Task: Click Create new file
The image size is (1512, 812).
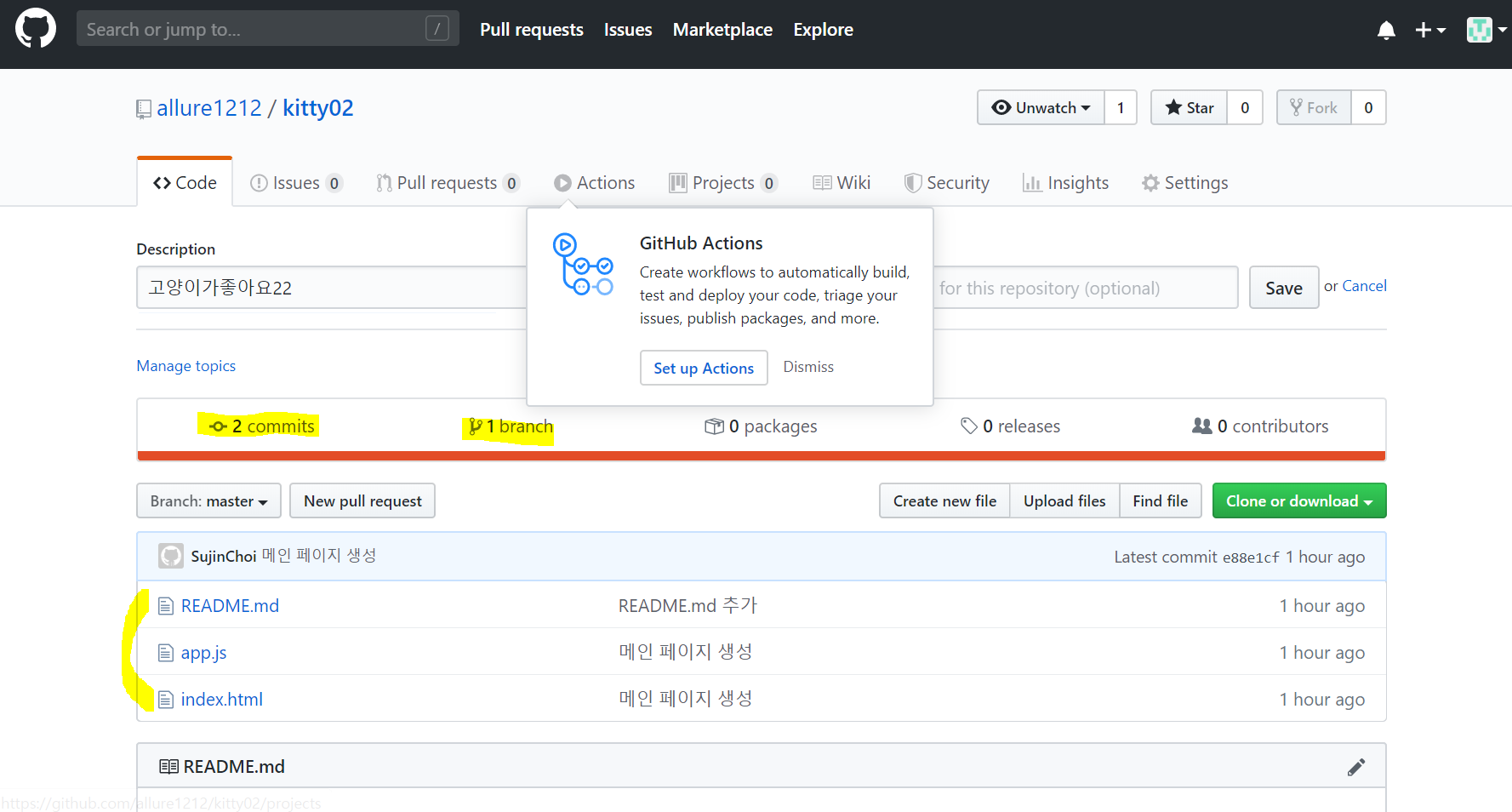Action: 944,501
